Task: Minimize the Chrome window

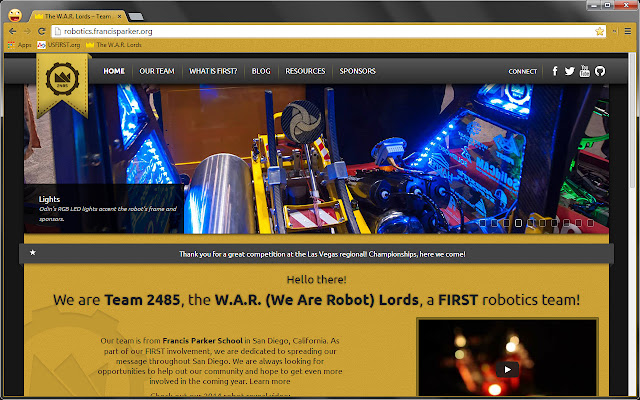Action: tap(594, 5)
